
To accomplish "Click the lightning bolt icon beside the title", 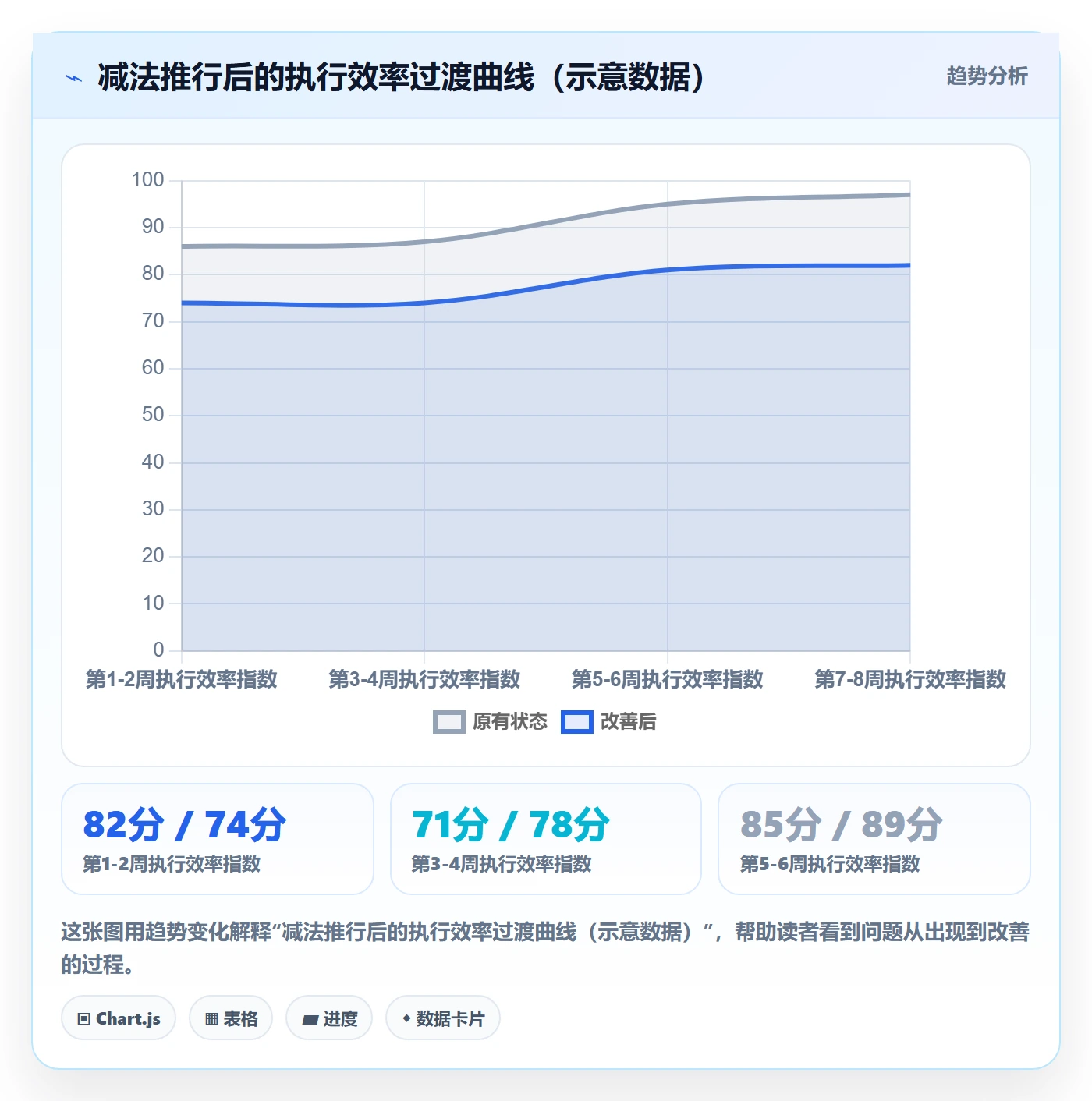I will pos(74,78).
